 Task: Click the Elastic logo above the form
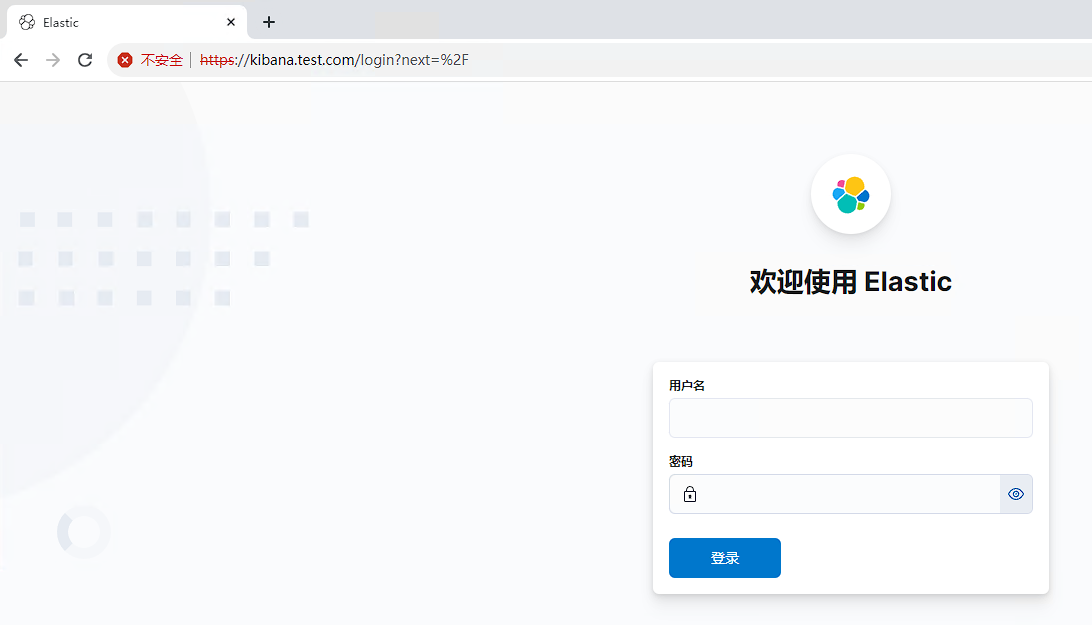[850, 194]
